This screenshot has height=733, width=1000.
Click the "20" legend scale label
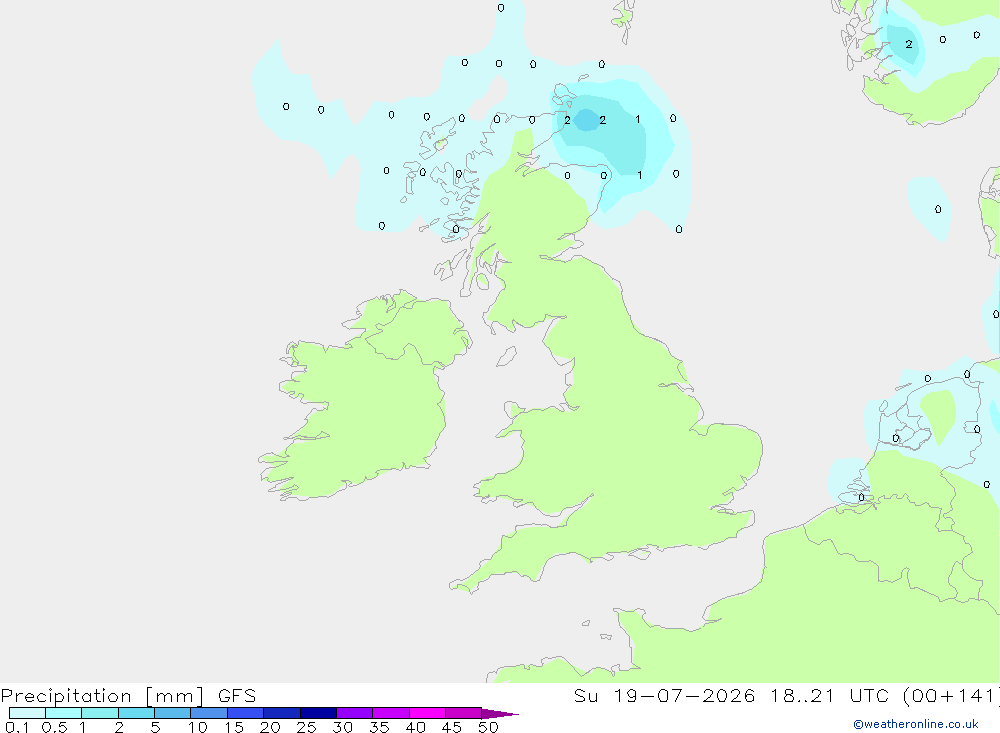click(270, 727)
